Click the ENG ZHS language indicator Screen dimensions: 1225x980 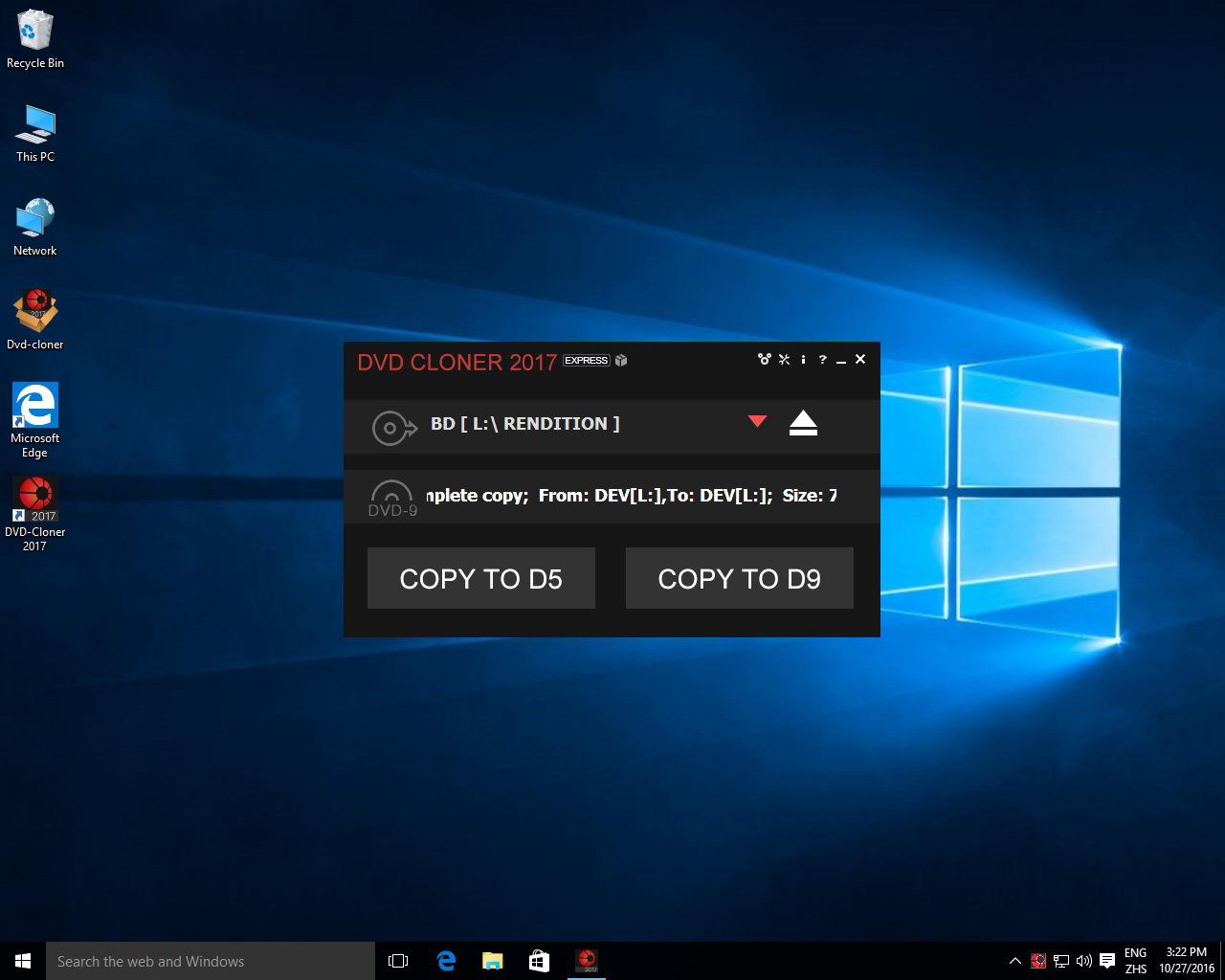[x=1136, y=961]
